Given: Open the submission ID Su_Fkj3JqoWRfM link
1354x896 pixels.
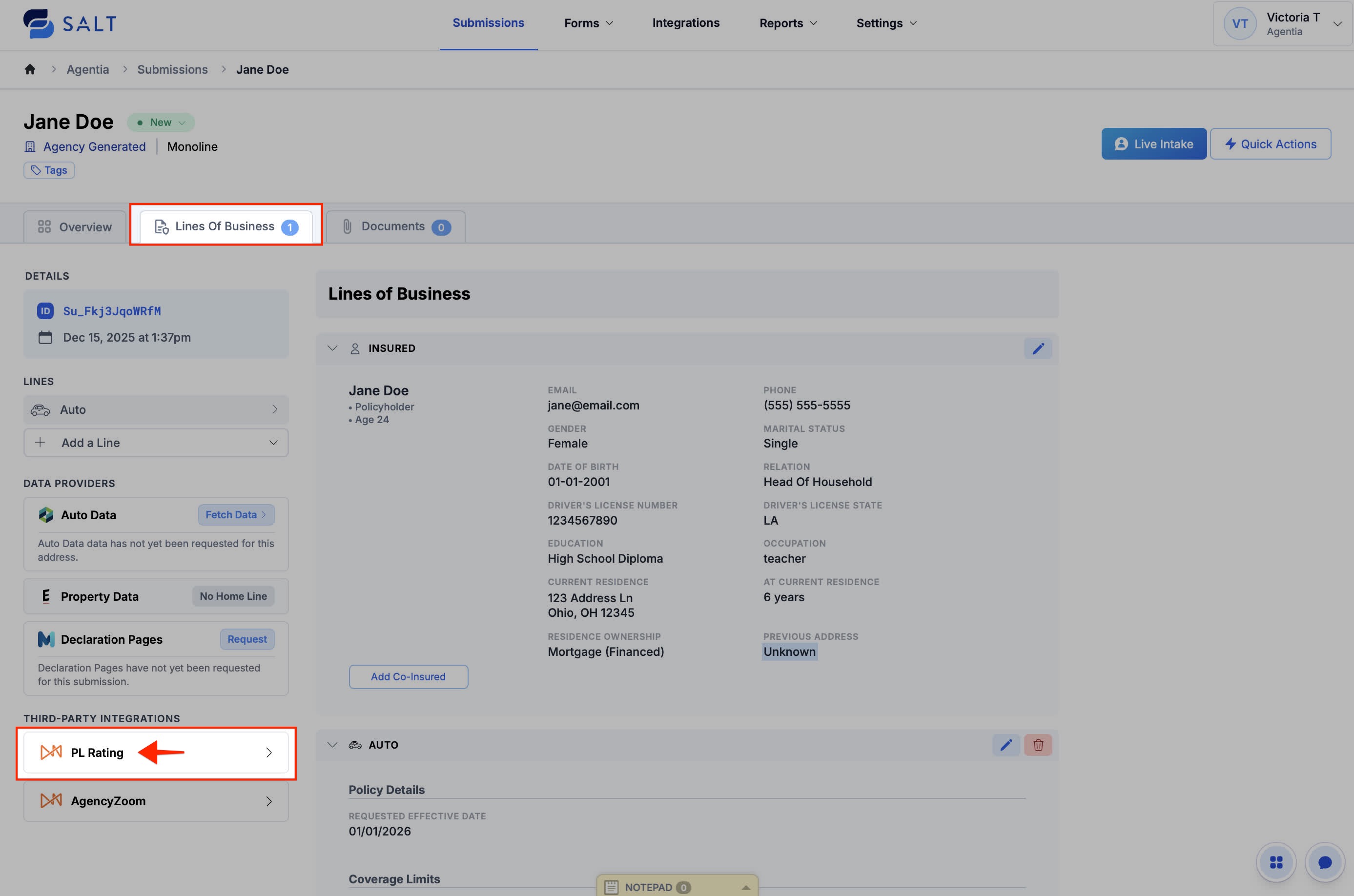Looking at the screenshot, I should (x=111, y=311).
